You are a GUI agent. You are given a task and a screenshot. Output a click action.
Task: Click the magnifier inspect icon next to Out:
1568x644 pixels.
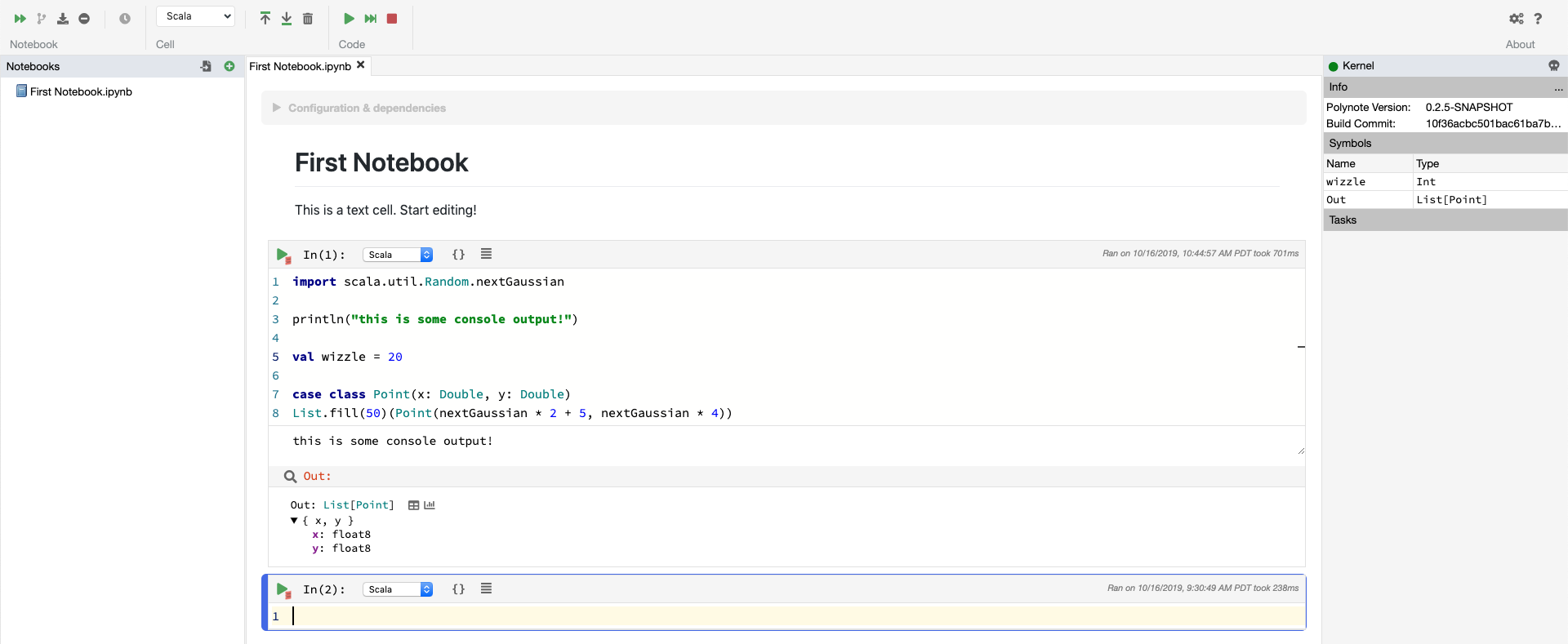click(290, 477)
